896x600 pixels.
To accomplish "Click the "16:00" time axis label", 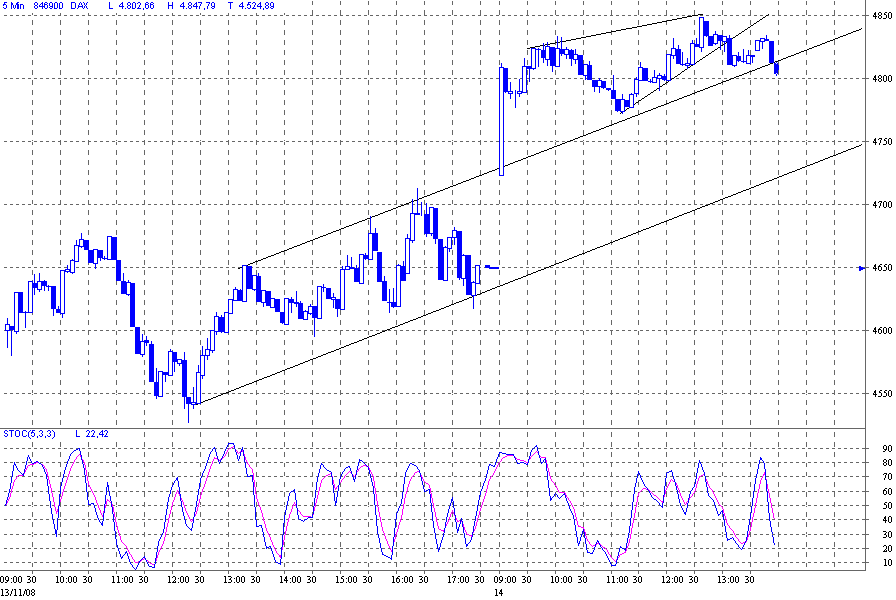I will [x=402, y=579].
